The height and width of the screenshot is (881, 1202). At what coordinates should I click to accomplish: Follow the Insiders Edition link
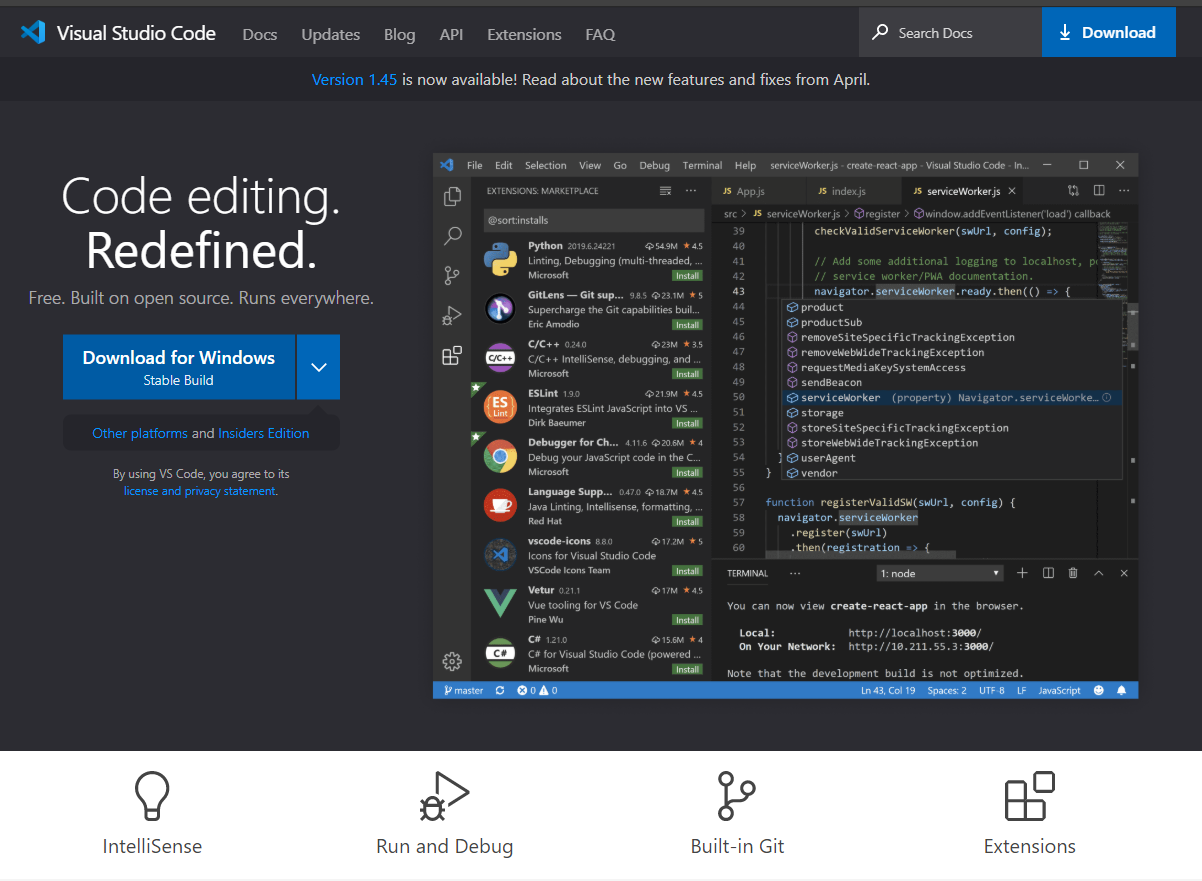264,433
